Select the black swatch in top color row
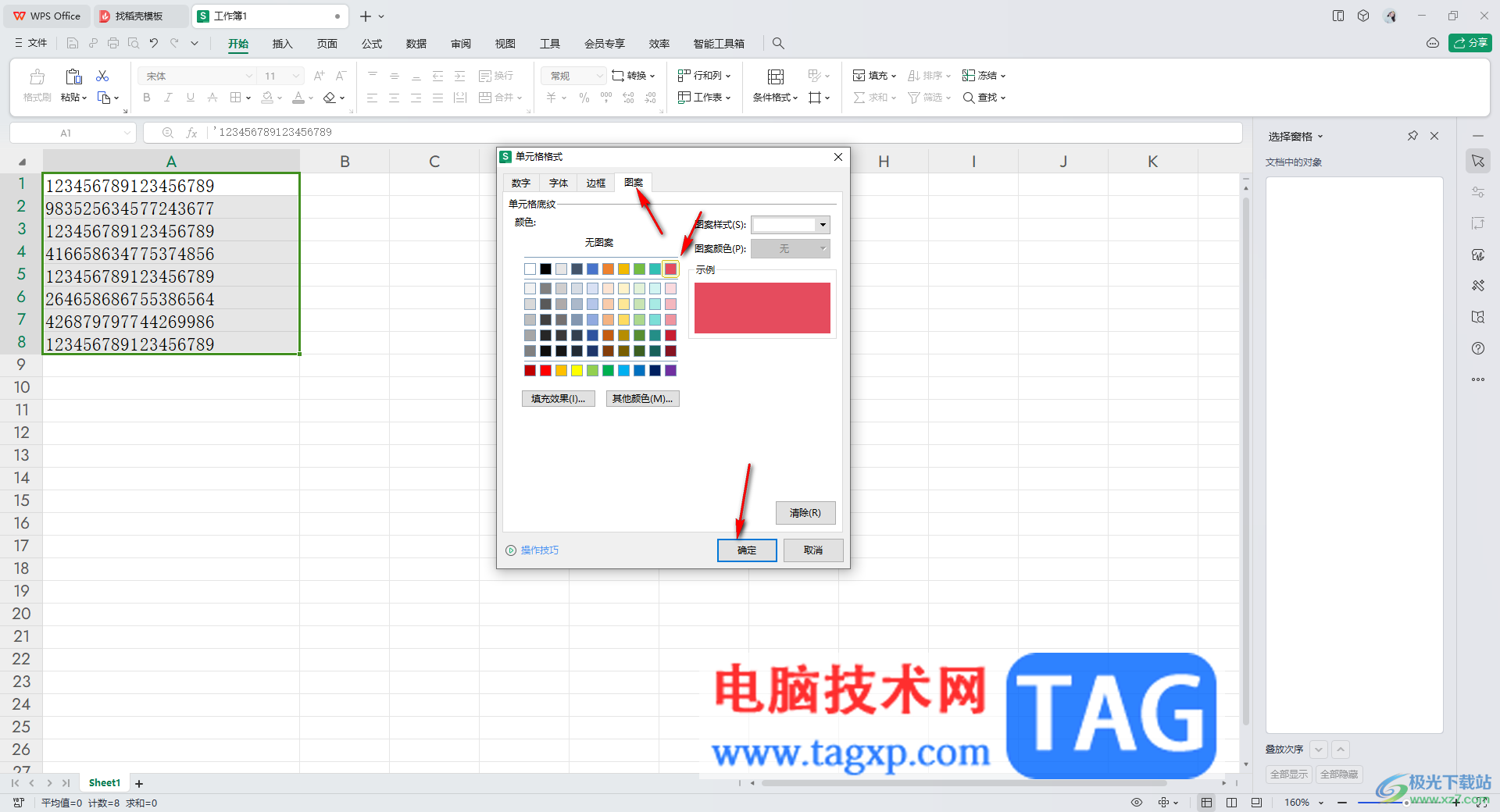This screenshot has width=1500, height=812. [545, 269]
